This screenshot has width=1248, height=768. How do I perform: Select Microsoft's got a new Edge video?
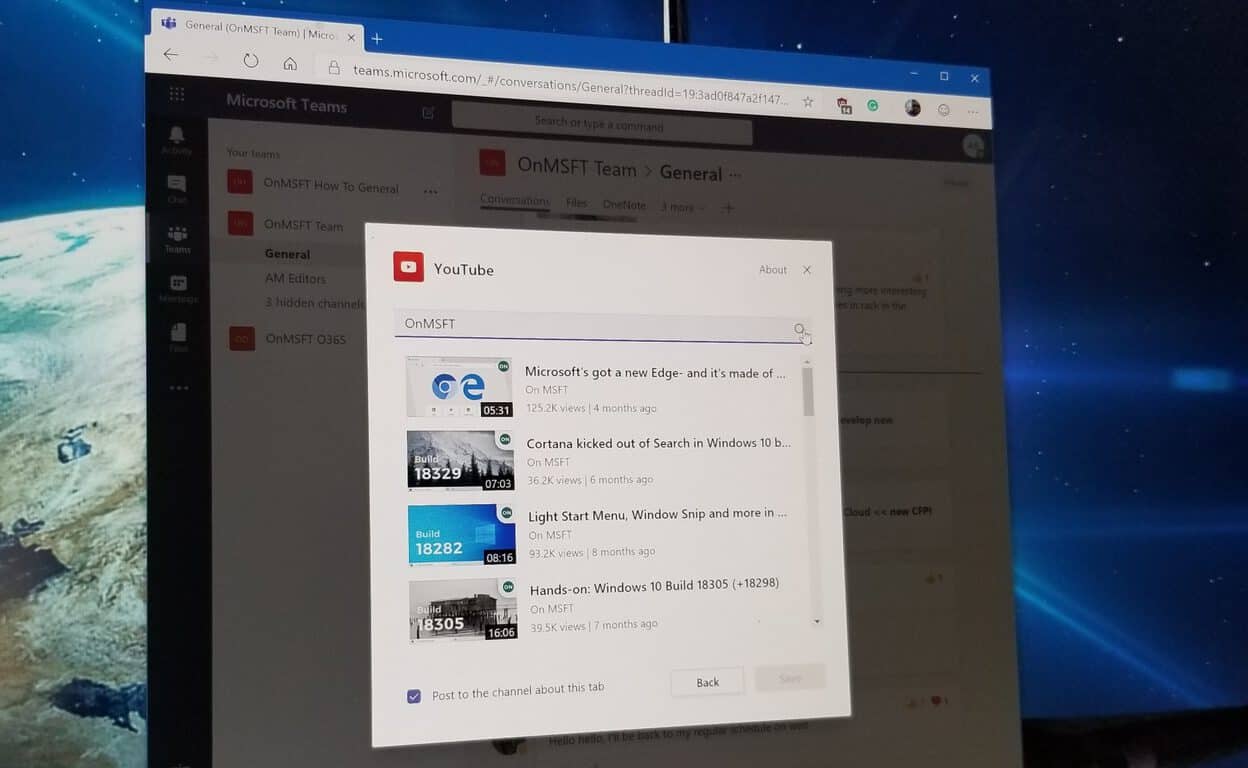(x=656, y=372)
